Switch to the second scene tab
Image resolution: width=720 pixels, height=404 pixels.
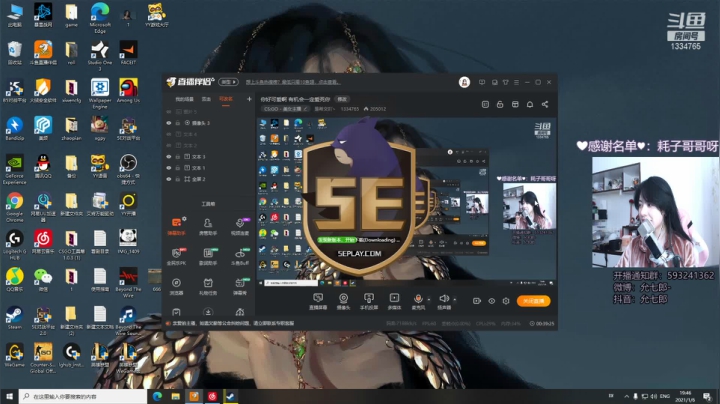(x=206, y=99)
